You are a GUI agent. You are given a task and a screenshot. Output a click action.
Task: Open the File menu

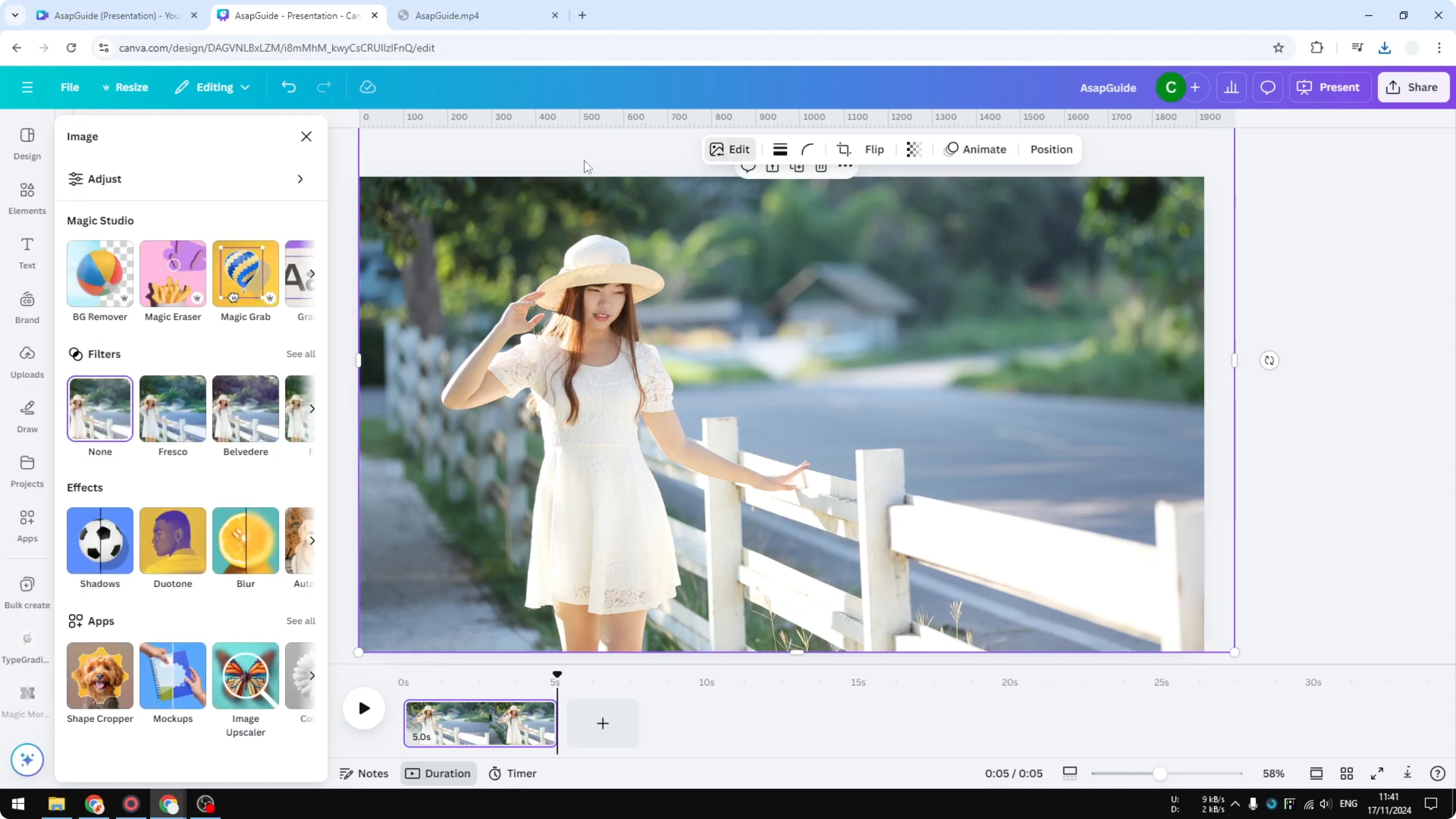pos(70,87)
